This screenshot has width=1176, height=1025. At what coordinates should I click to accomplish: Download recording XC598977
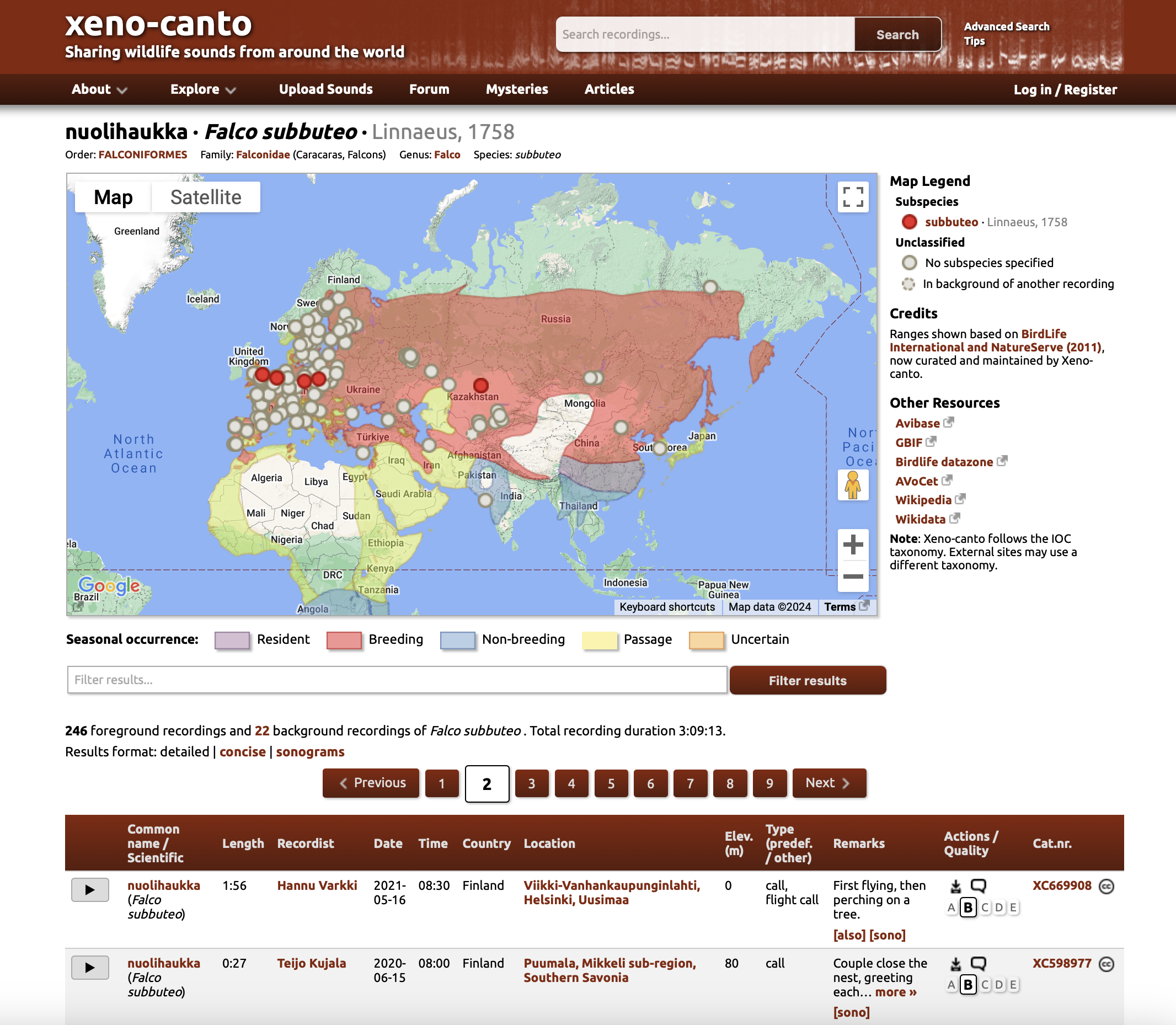point(956,964)
